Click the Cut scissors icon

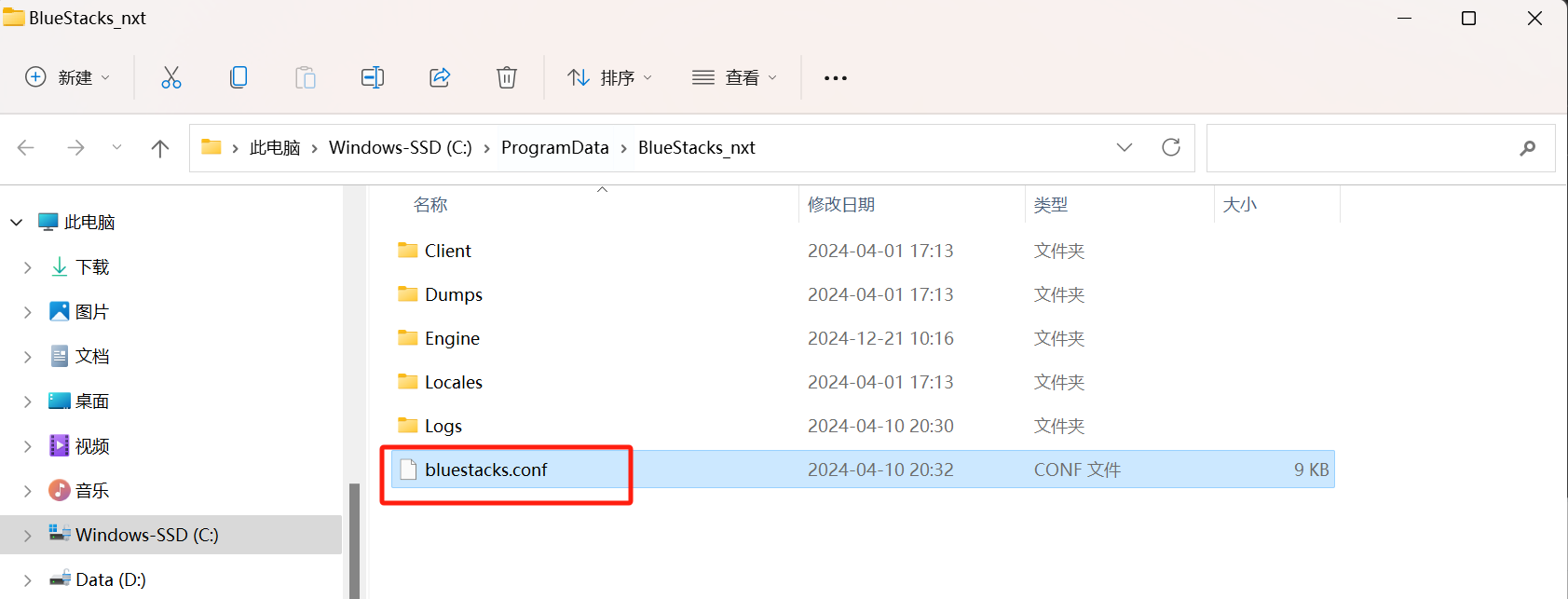point(171,77)
